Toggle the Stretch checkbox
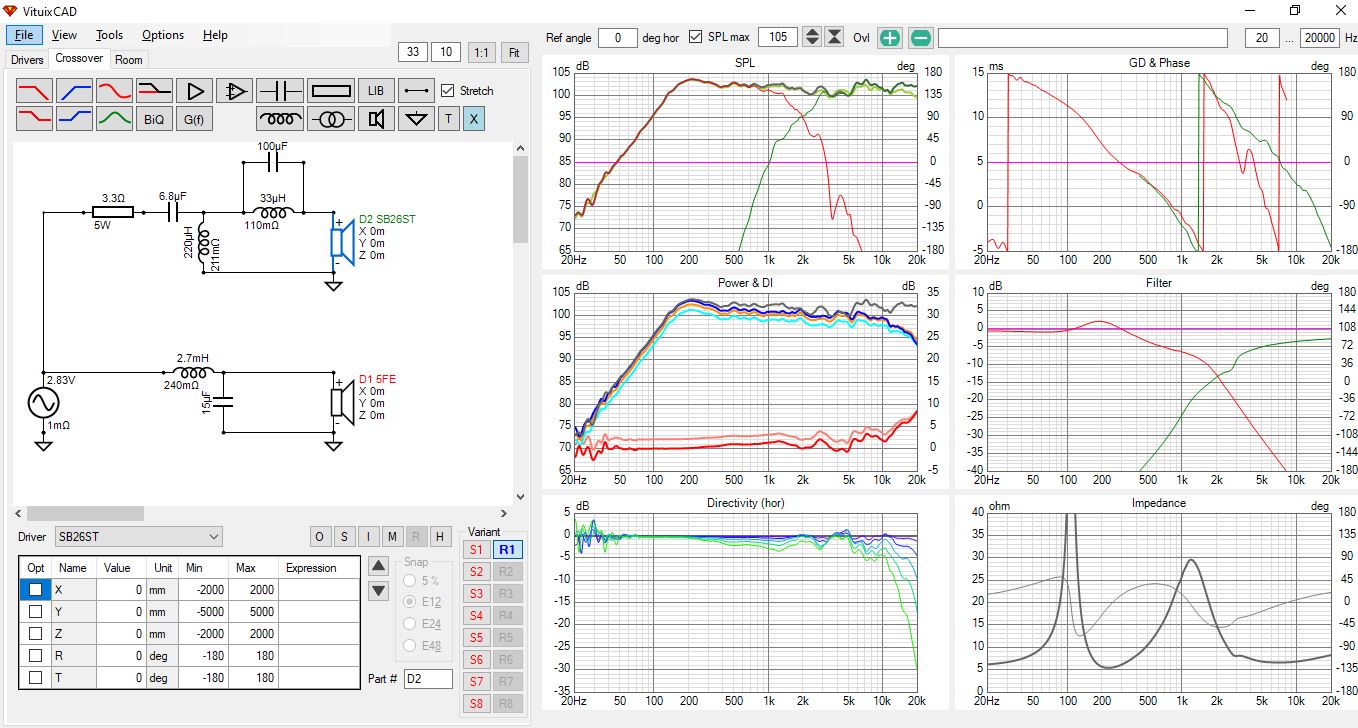This screenshot has width=1358, height=728. point(448,91)
